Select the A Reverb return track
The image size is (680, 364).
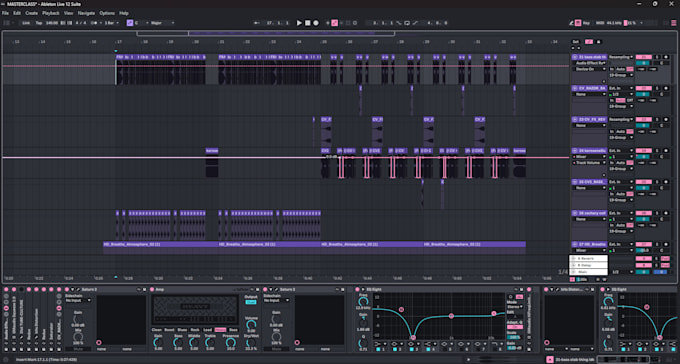click(x=588, y=258)
